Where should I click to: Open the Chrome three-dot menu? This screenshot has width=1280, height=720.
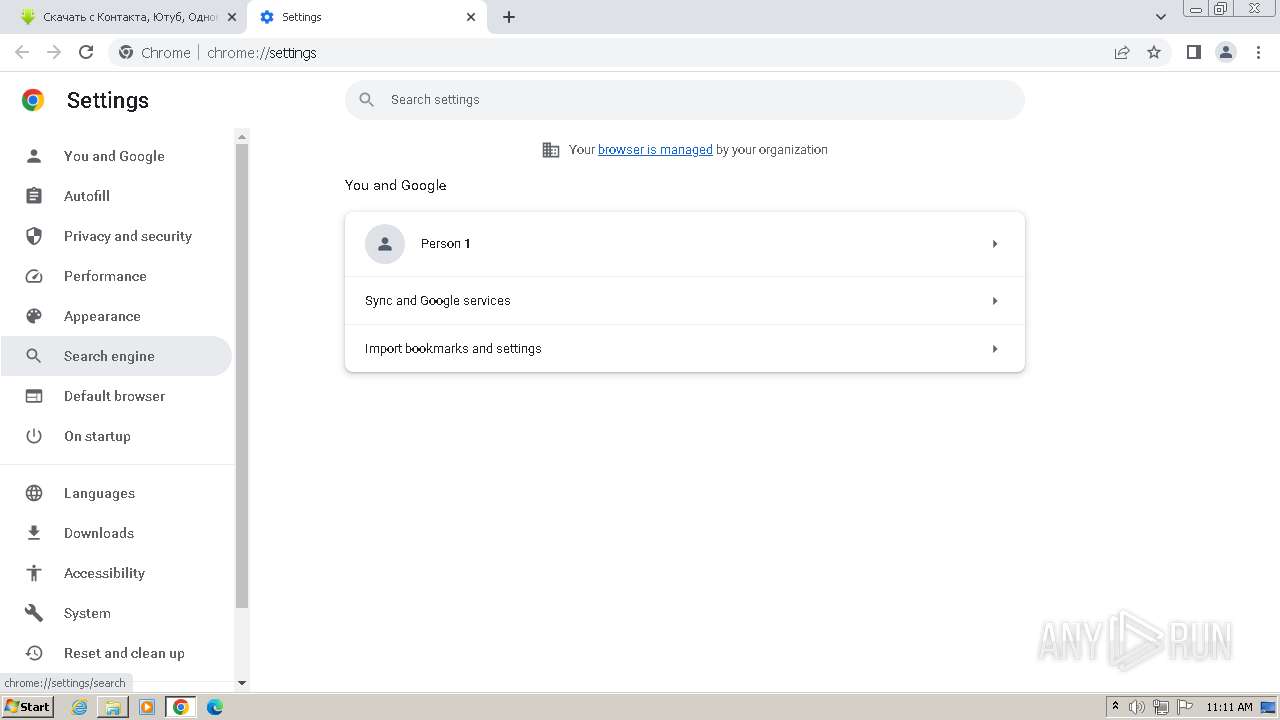(1258, 52)
